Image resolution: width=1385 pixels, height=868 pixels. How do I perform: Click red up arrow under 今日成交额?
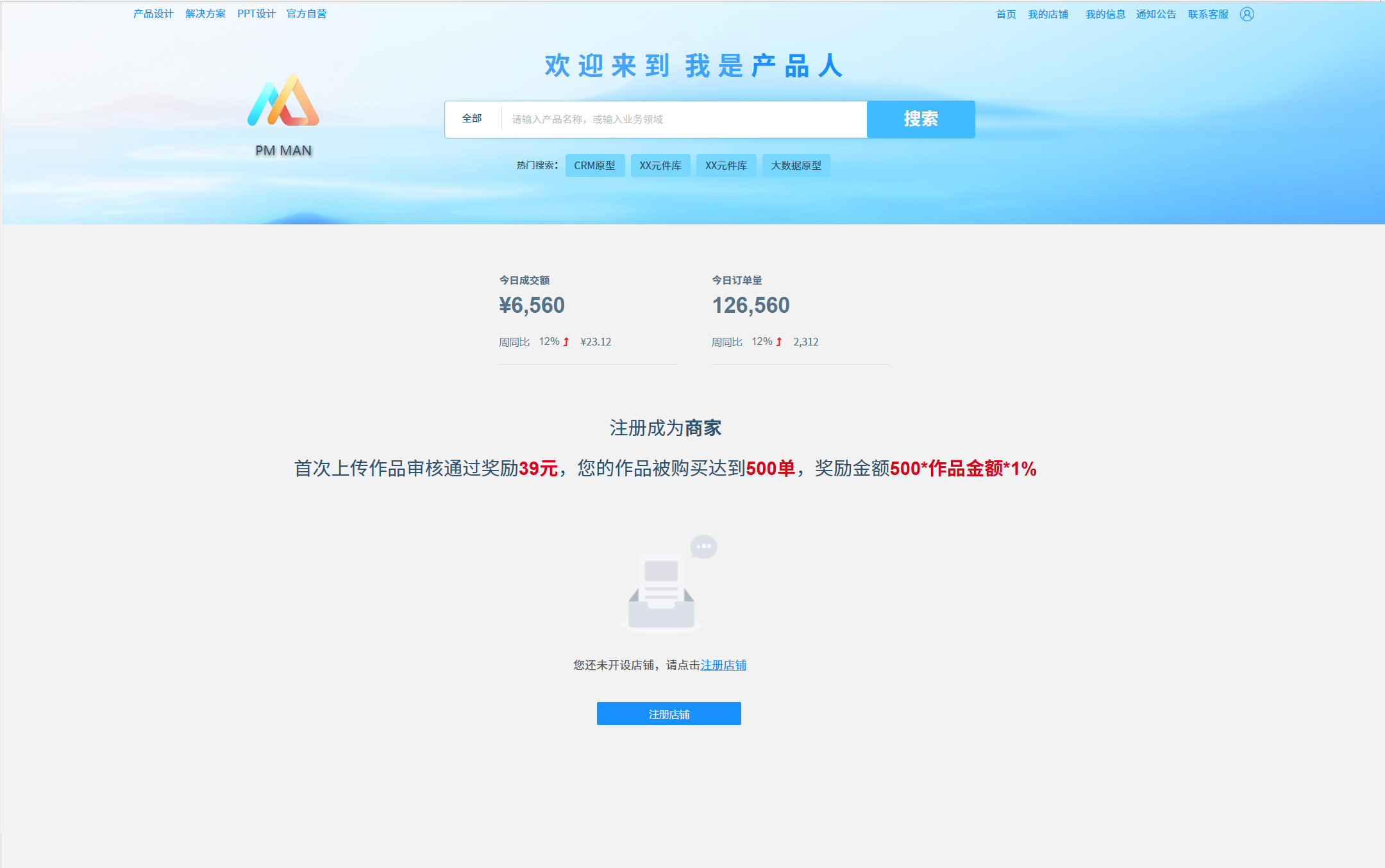[566, 342]
